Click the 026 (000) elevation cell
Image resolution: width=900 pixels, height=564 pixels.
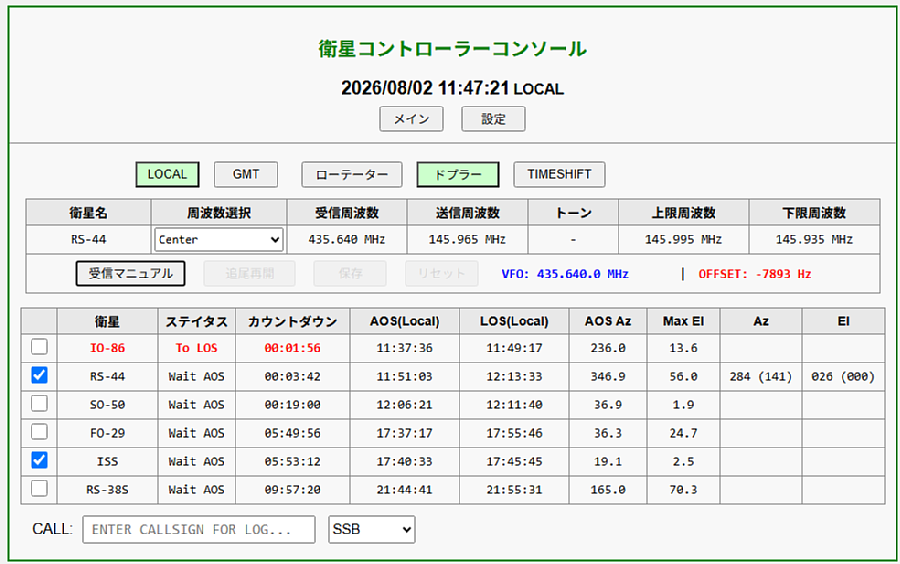pos(843,377)
